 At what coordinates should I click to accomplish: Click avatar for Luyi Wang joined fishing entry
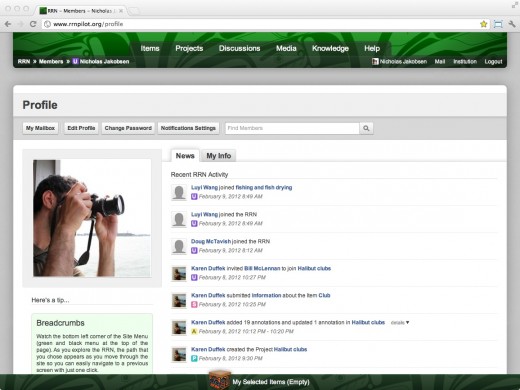(x=179, y=192)
